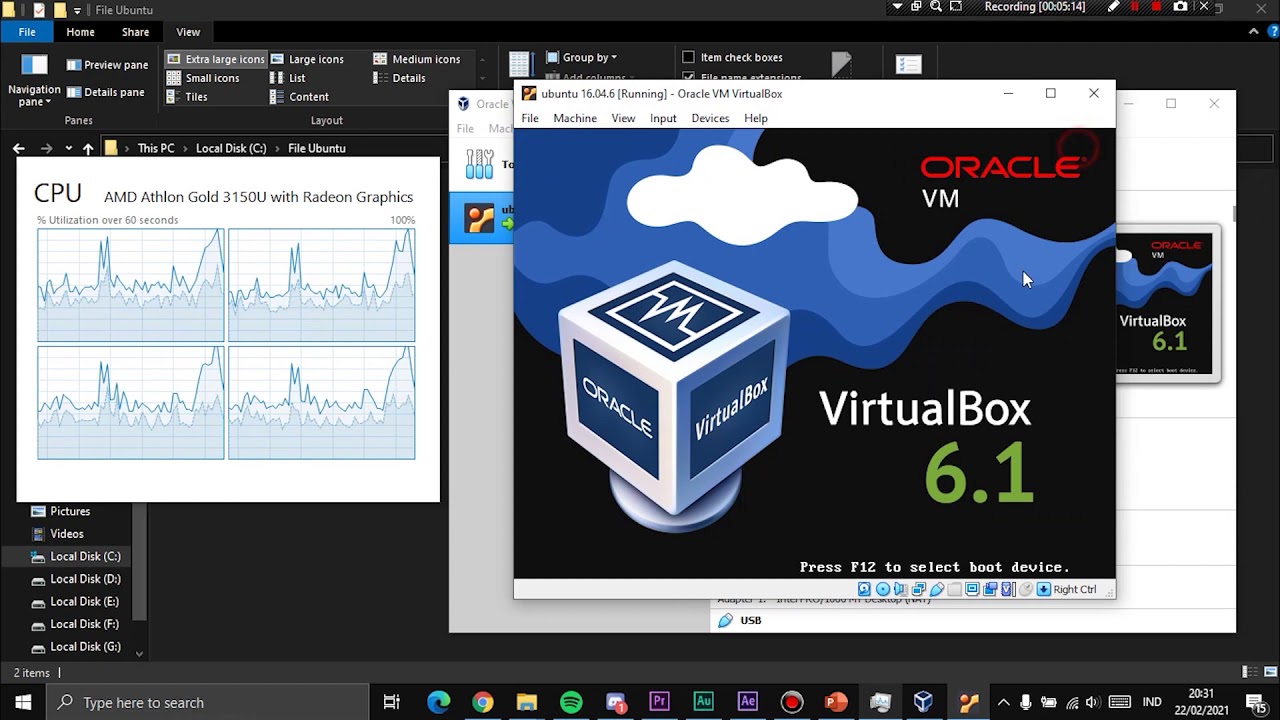Screen dimensions: 1280x720
Task: Switch to the Home ribbon tab
Action: click(80, 32)
